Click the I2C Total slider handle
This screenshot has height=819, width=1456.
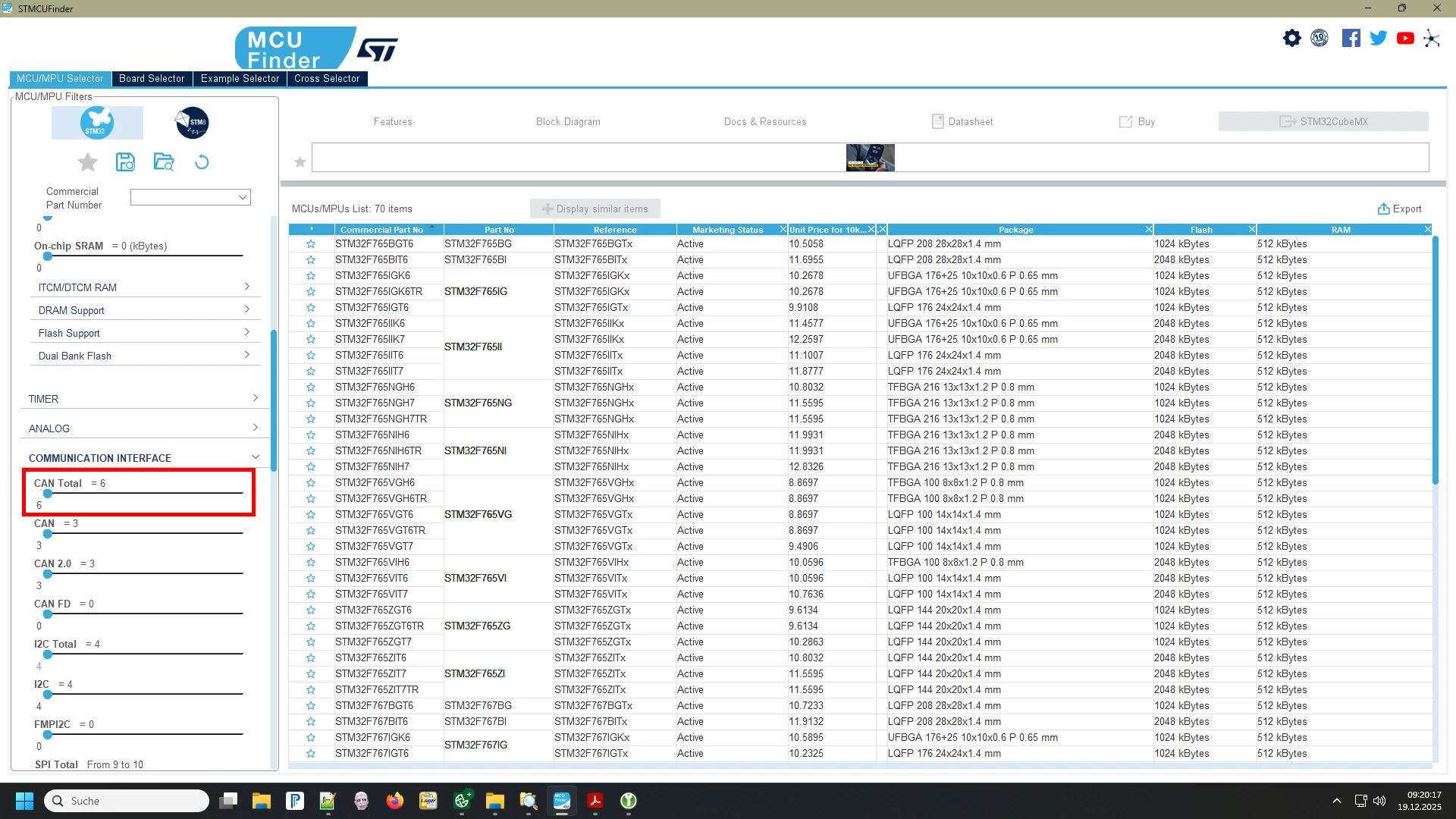click(x=48, y=654)
